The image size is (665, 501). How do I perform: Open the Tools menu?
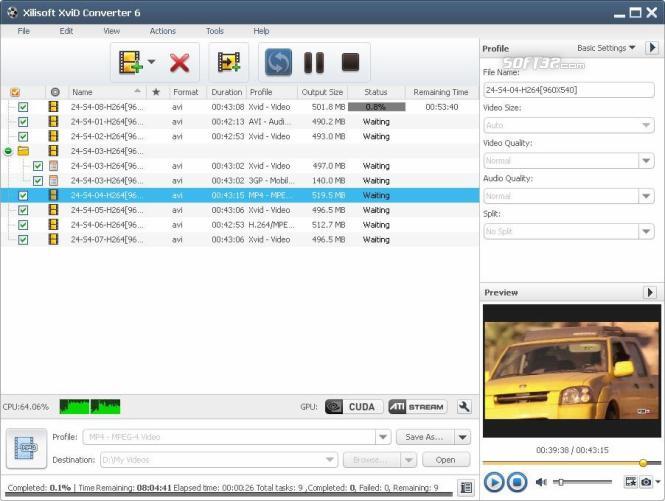point(215,31)
